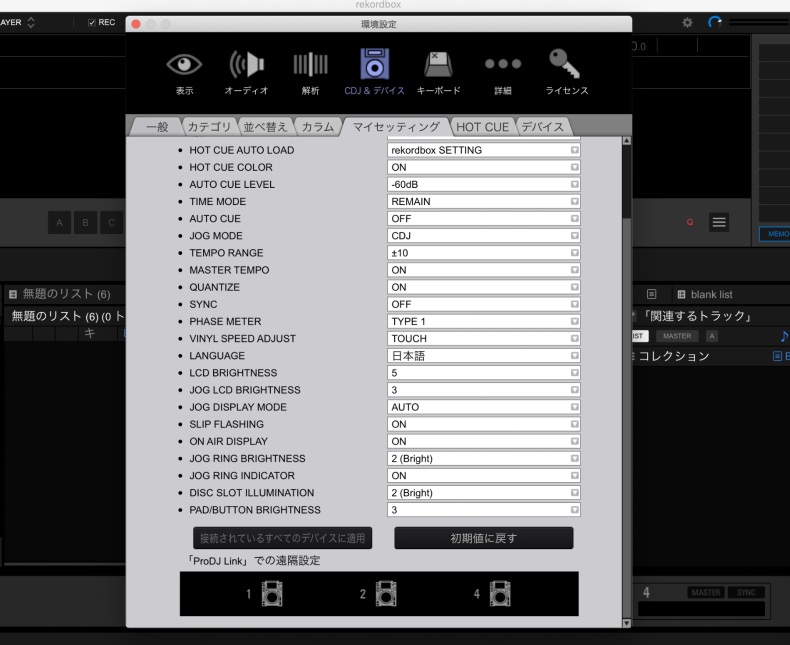Click the scrollbar down arrow in settings list
This screenshot has width=790, height=645.
click(x=626, y=623)
